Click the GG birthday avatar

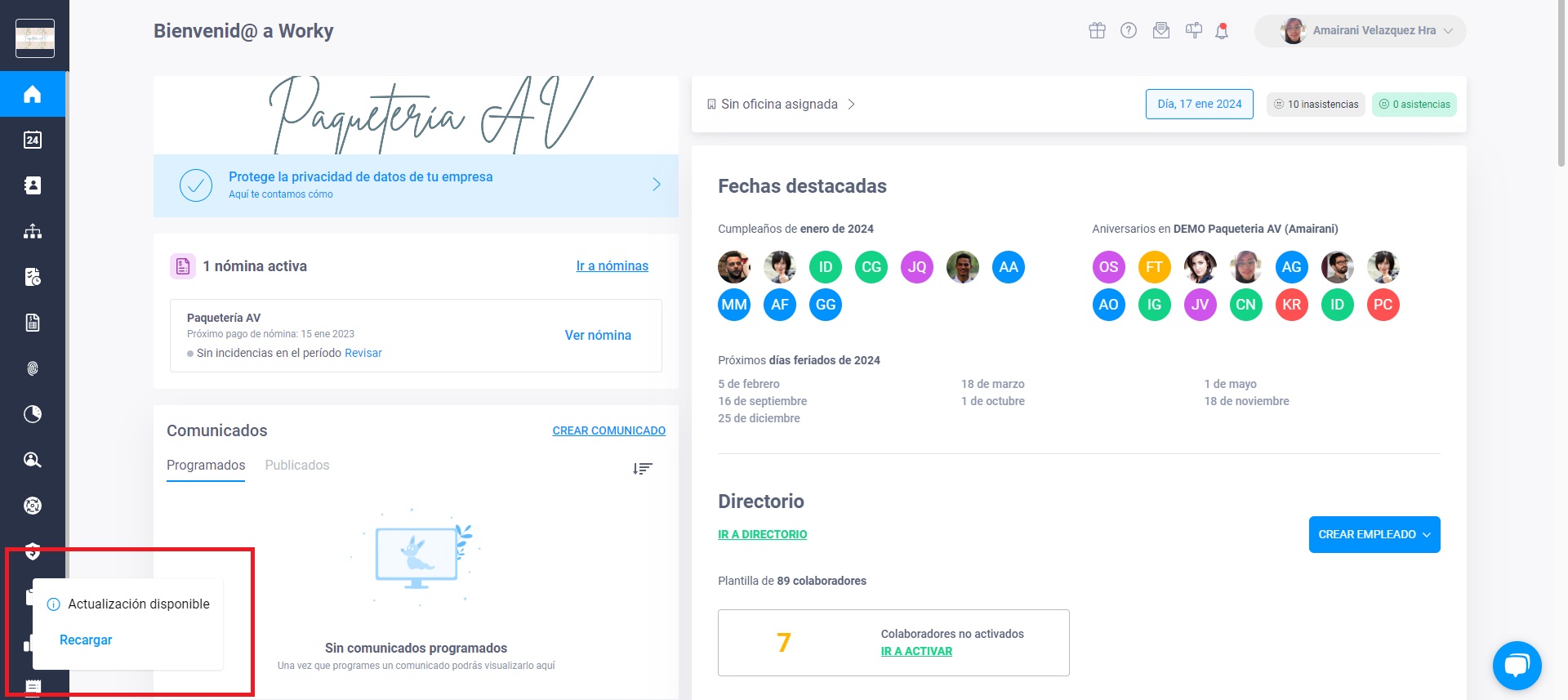pyautogui.click(x=826, y=305)
